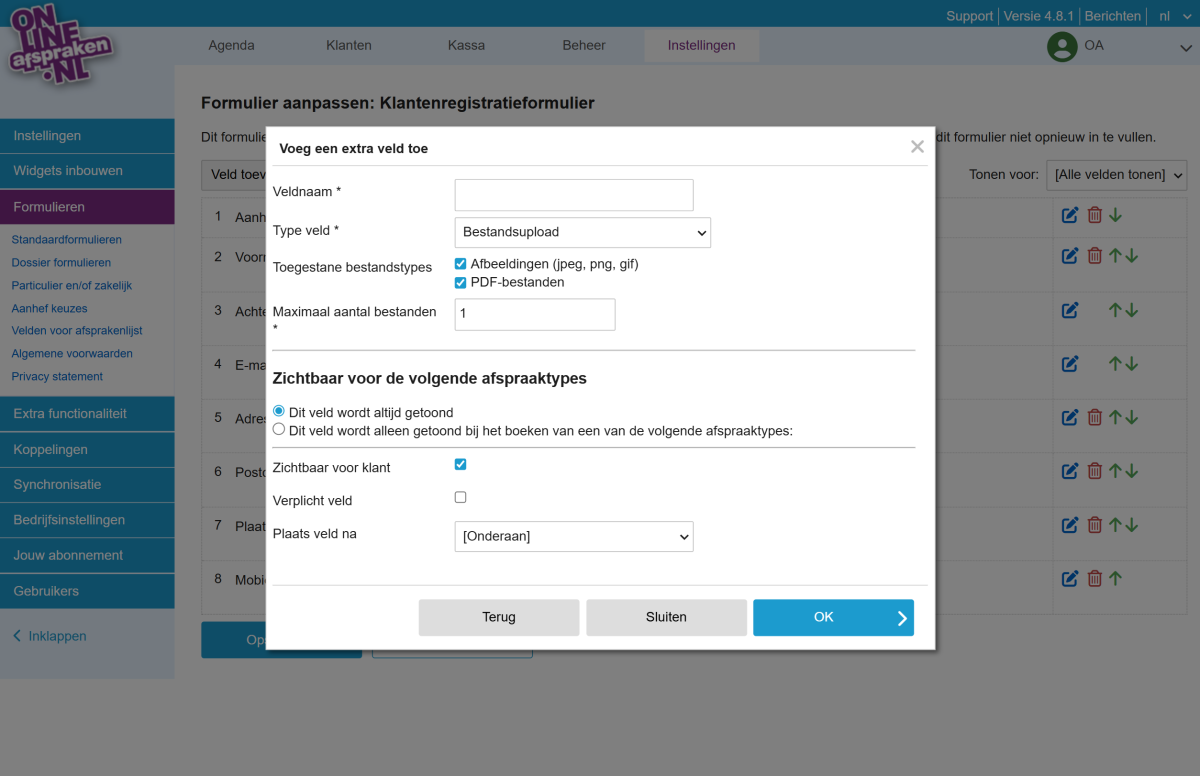Viewport: 1200px width, 776px height.
Task: Move field row 3 down with arrow
Action: point(1132,310)
